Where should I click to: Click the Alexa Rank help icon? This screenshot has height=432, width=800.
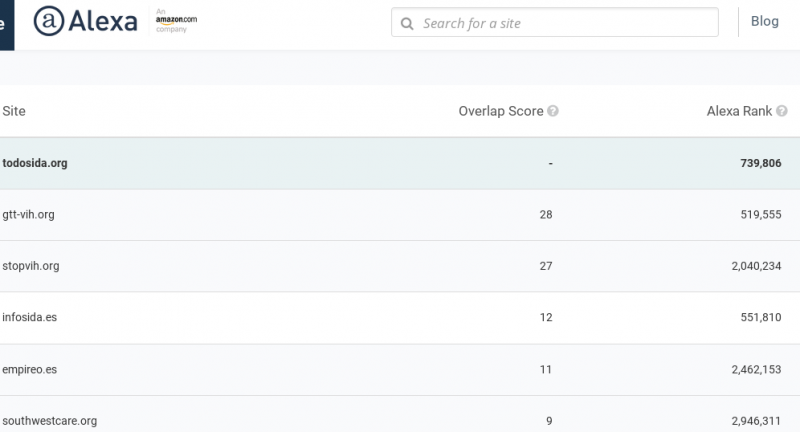tap(782, 111)
